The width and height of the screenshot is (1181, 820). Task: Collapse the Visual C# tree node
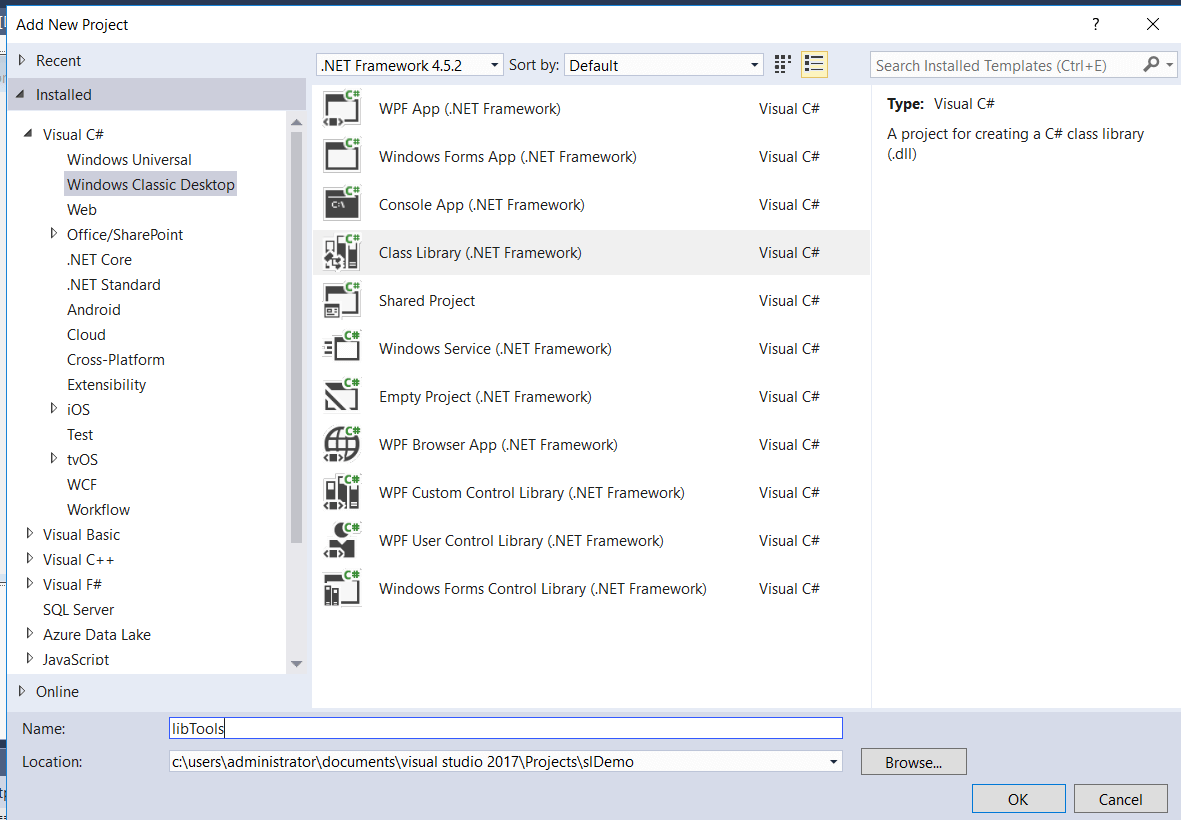click(x=29, y=133)
